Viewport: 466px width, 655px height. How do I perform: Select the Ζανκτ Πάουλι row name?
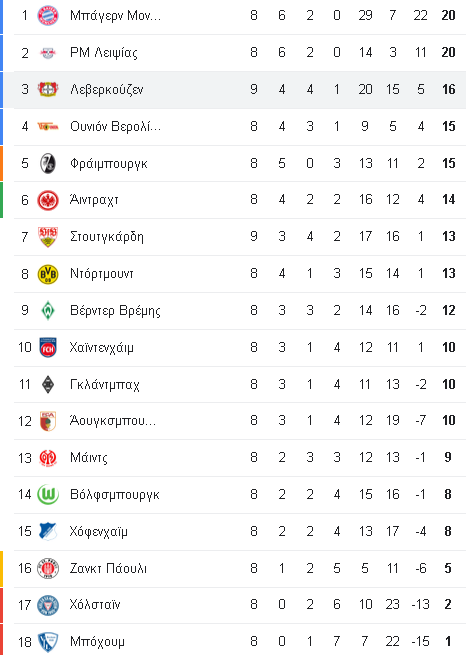[x=108, y=569]
